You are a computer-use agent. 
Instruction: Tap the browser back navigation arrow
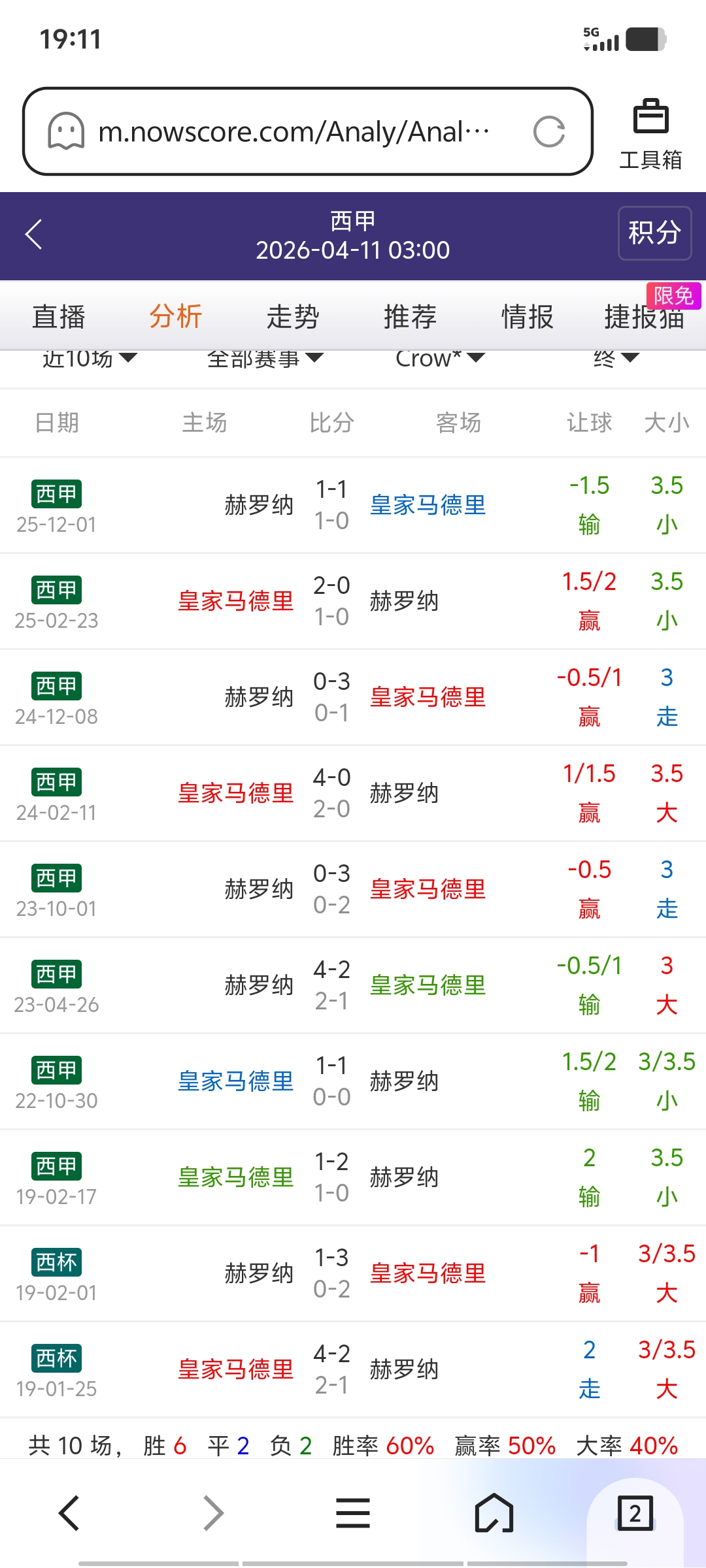pyautogui.click(x=69, y=1513)
